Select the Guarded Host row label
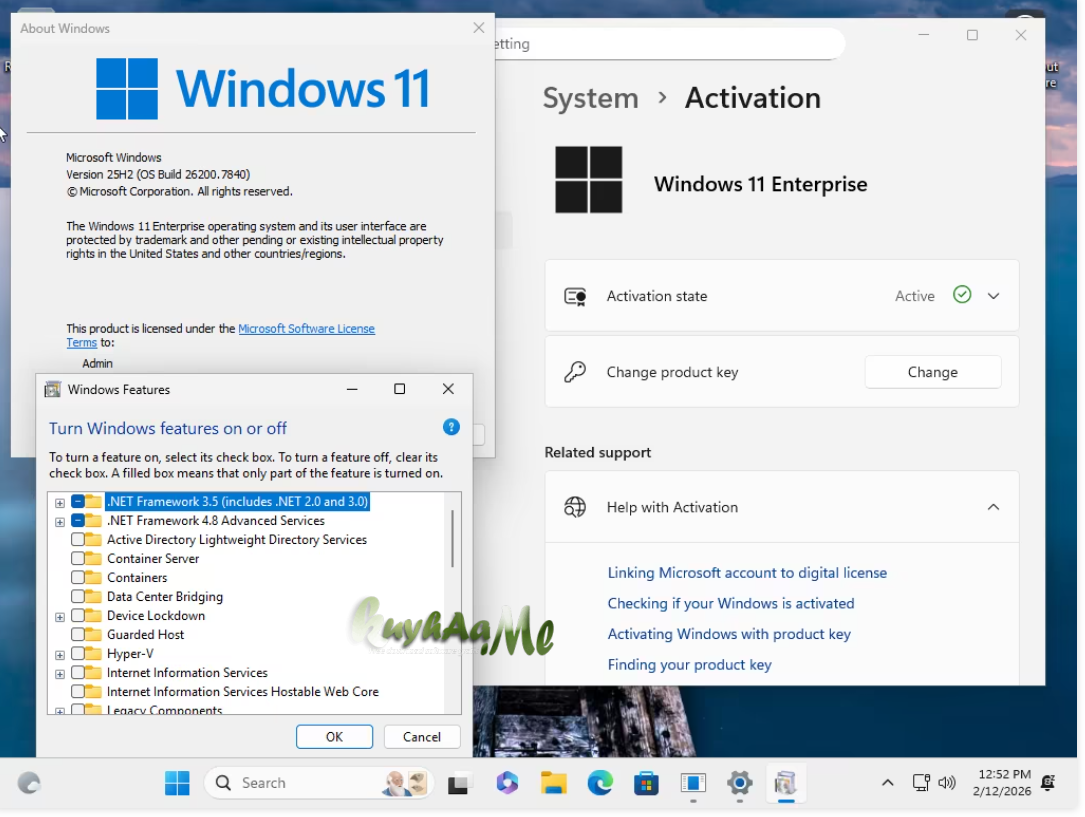Viewport: 1085px width, 817px height. tap(145, 634)
